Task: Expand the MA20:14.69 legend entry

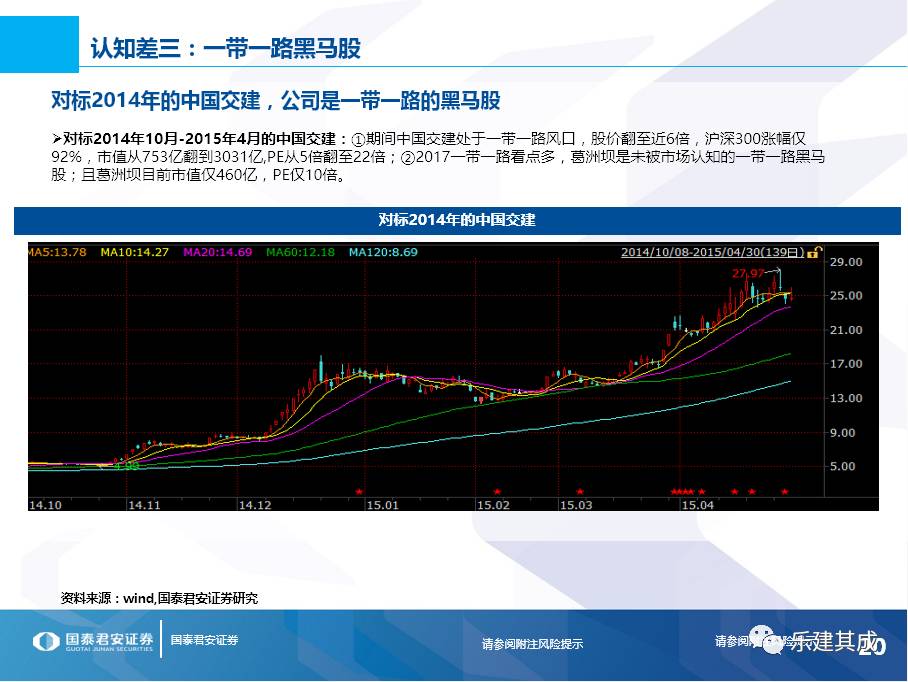Action: click(x=218, y=253)
